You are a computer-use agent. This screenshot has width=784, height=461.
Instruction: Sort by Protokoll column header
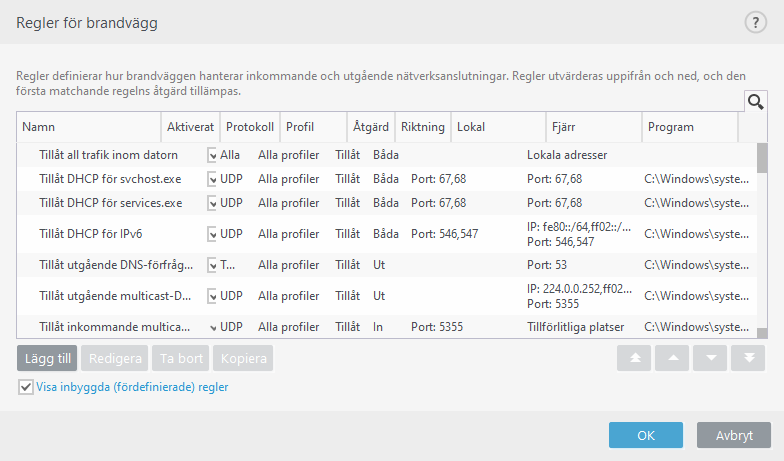[250, 127]
